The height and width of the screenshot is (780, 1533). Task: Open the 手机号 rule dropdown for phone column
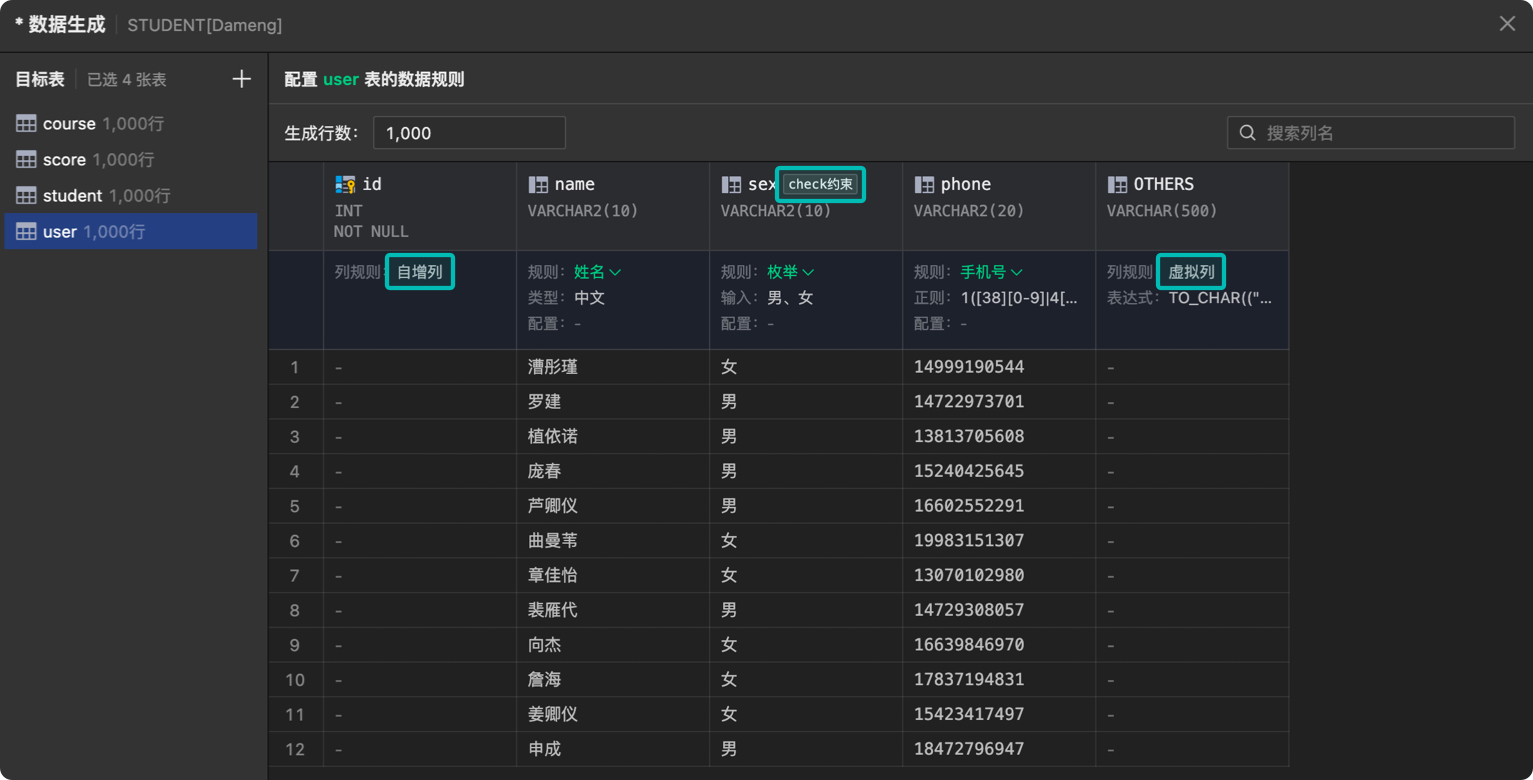985,271
